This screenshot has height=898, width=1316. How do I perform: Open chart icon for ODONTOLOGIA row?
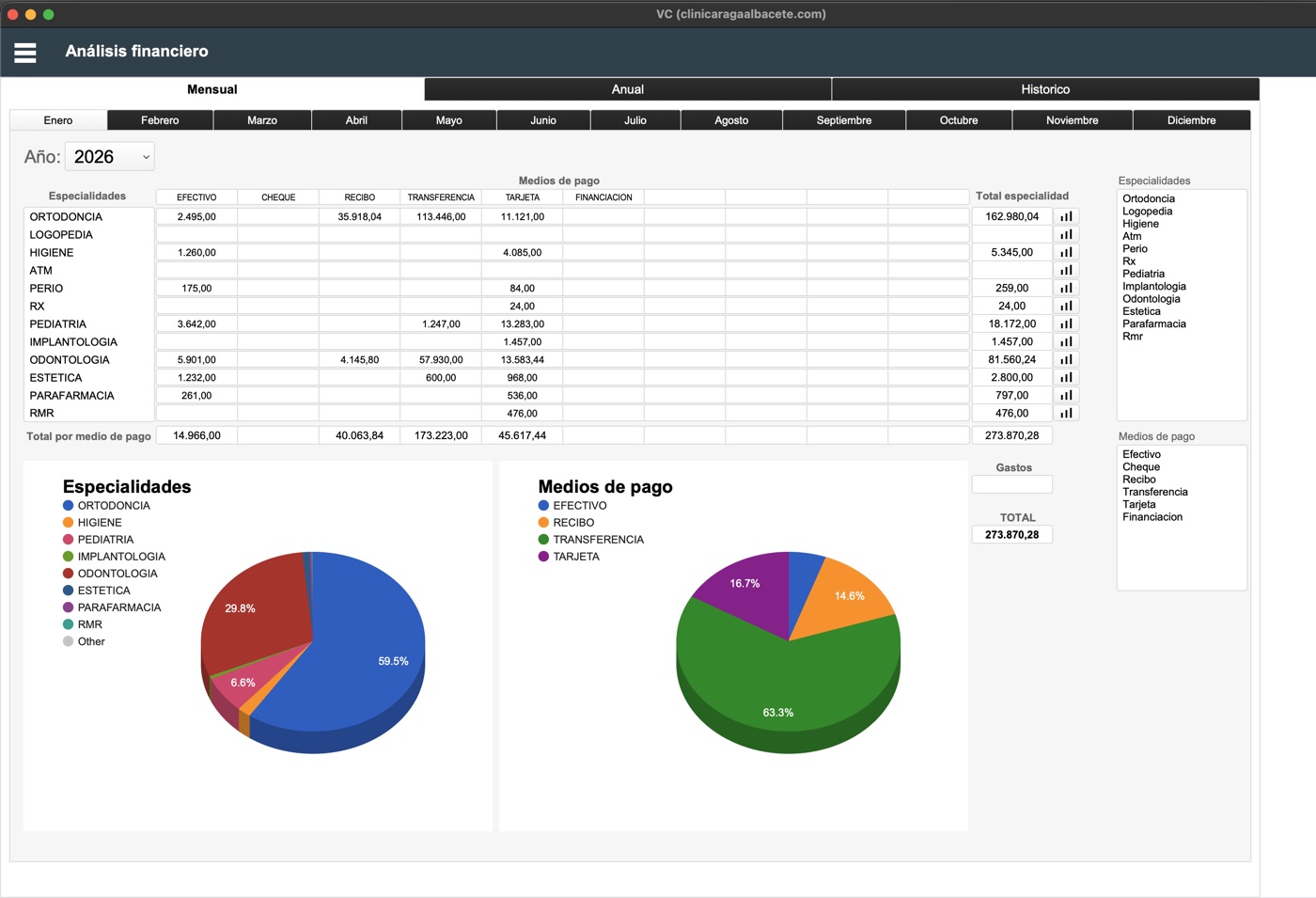(x=1066, y=359)
